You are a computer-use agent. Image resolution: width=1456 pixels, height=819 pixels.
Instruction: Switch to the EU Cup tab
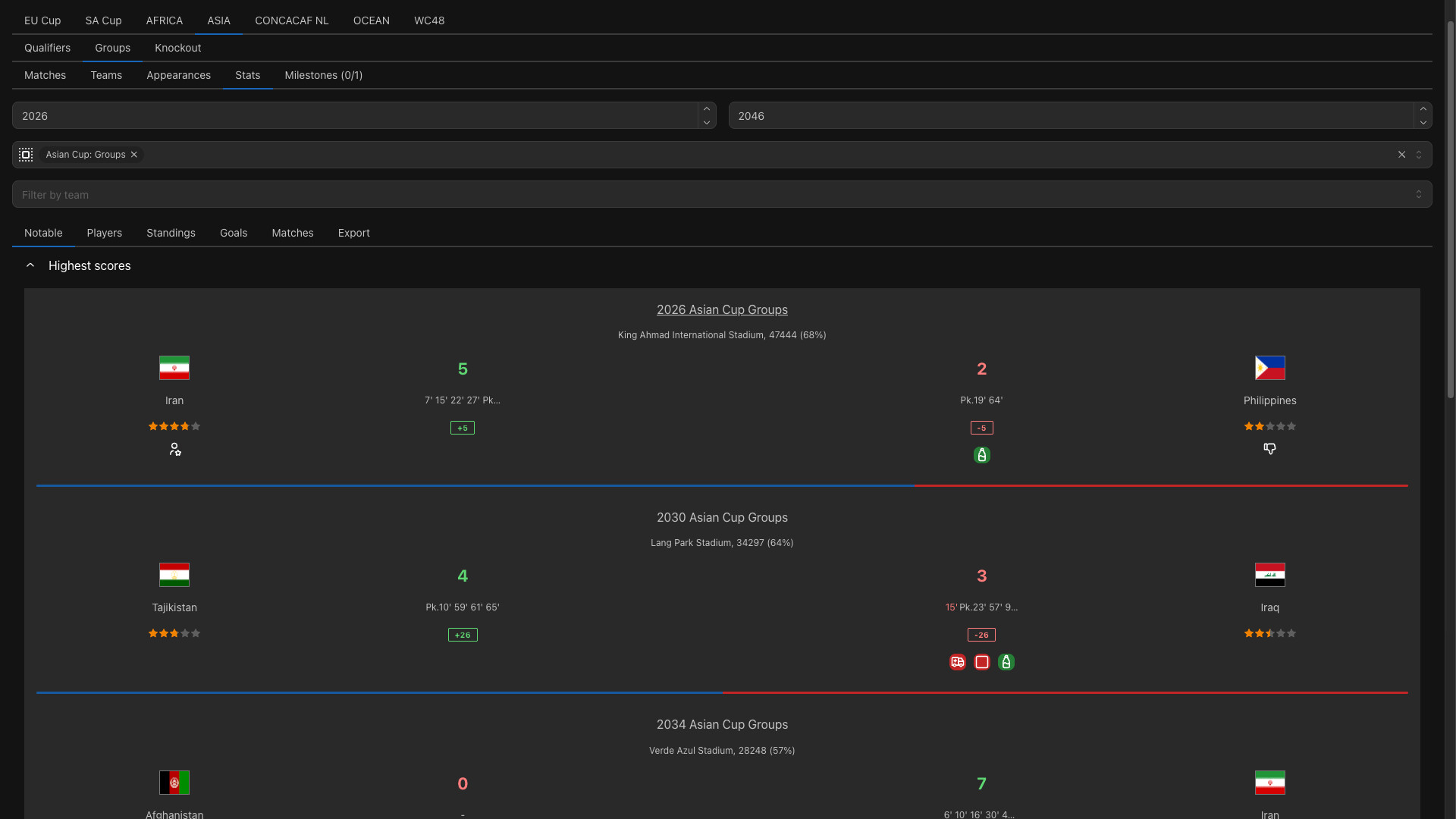click(42, 20)
